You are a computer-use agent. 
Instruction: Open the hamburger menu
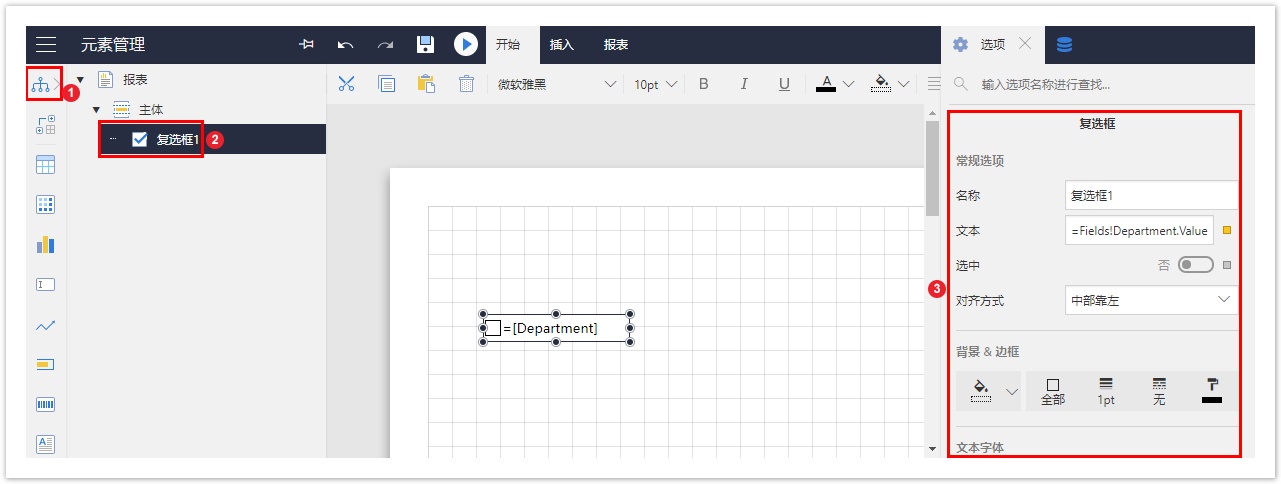coord(45,44)
